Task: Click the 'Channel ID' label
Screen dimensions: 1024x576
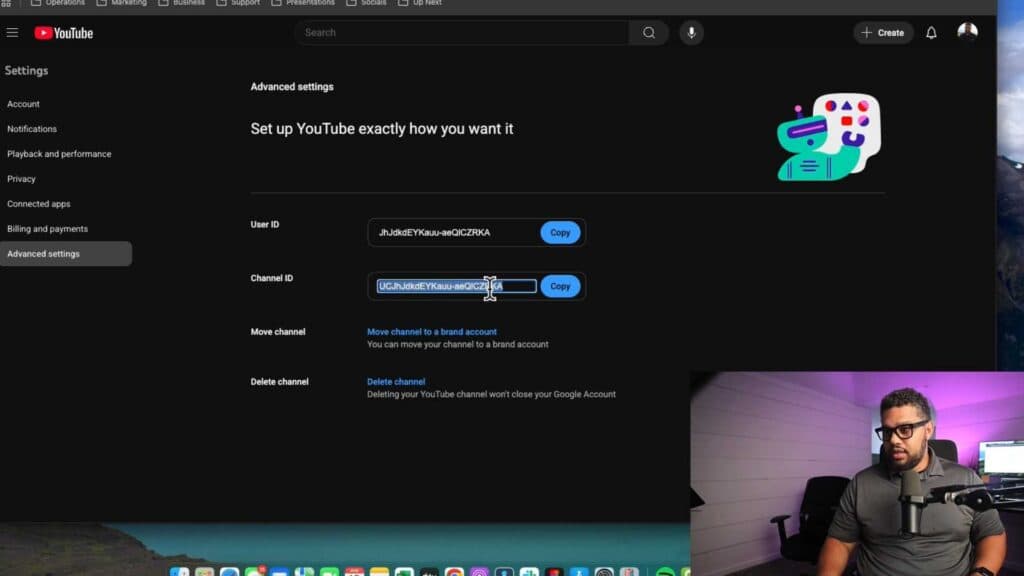Action: [272, 278]
